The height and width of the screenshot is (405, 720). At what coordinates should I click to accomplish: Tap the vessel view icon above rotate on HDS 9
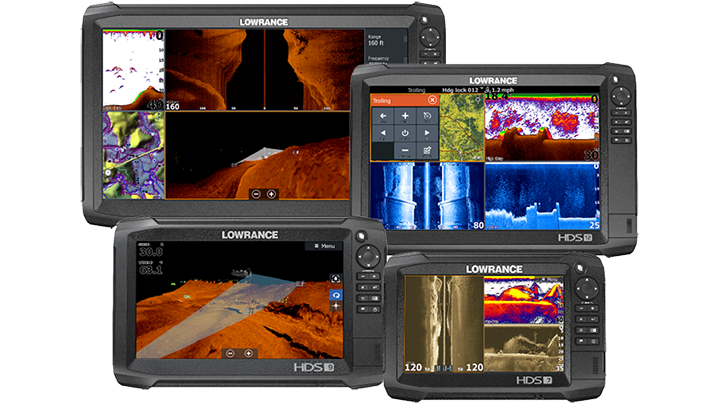[336, 279]
